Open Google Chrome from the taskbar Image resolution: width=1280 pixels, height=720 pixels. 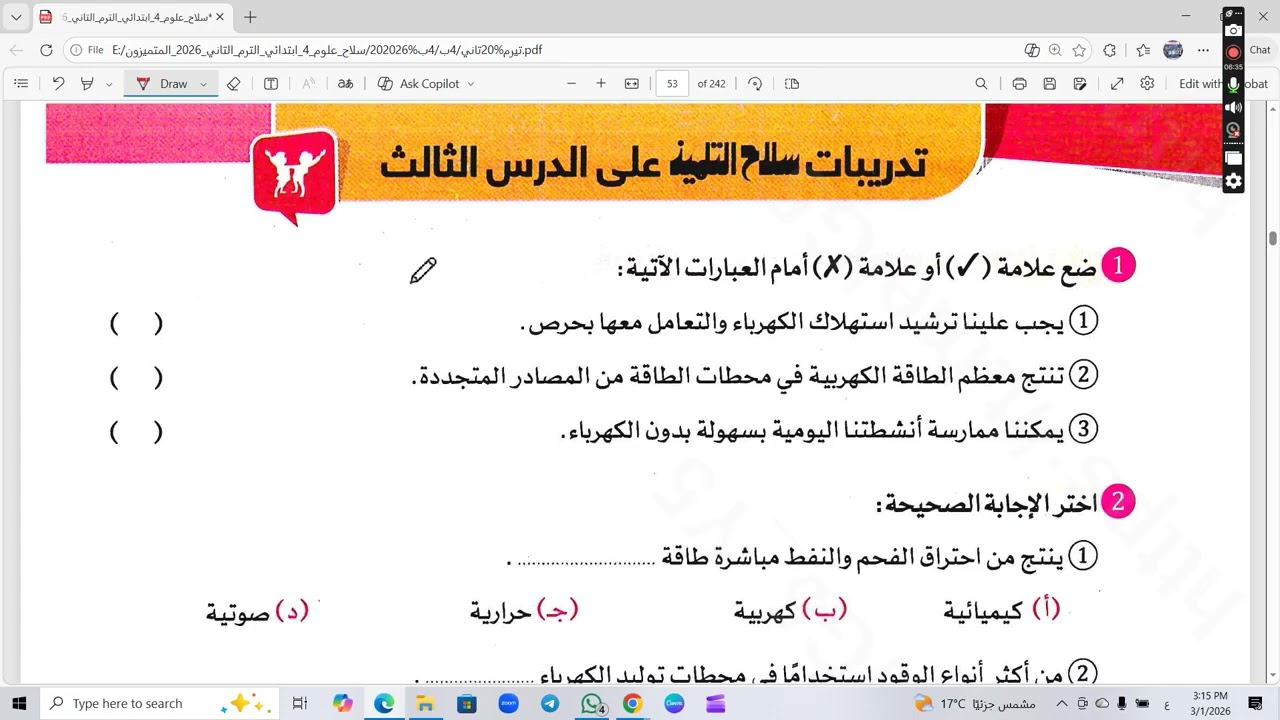[x=632, y=703]
